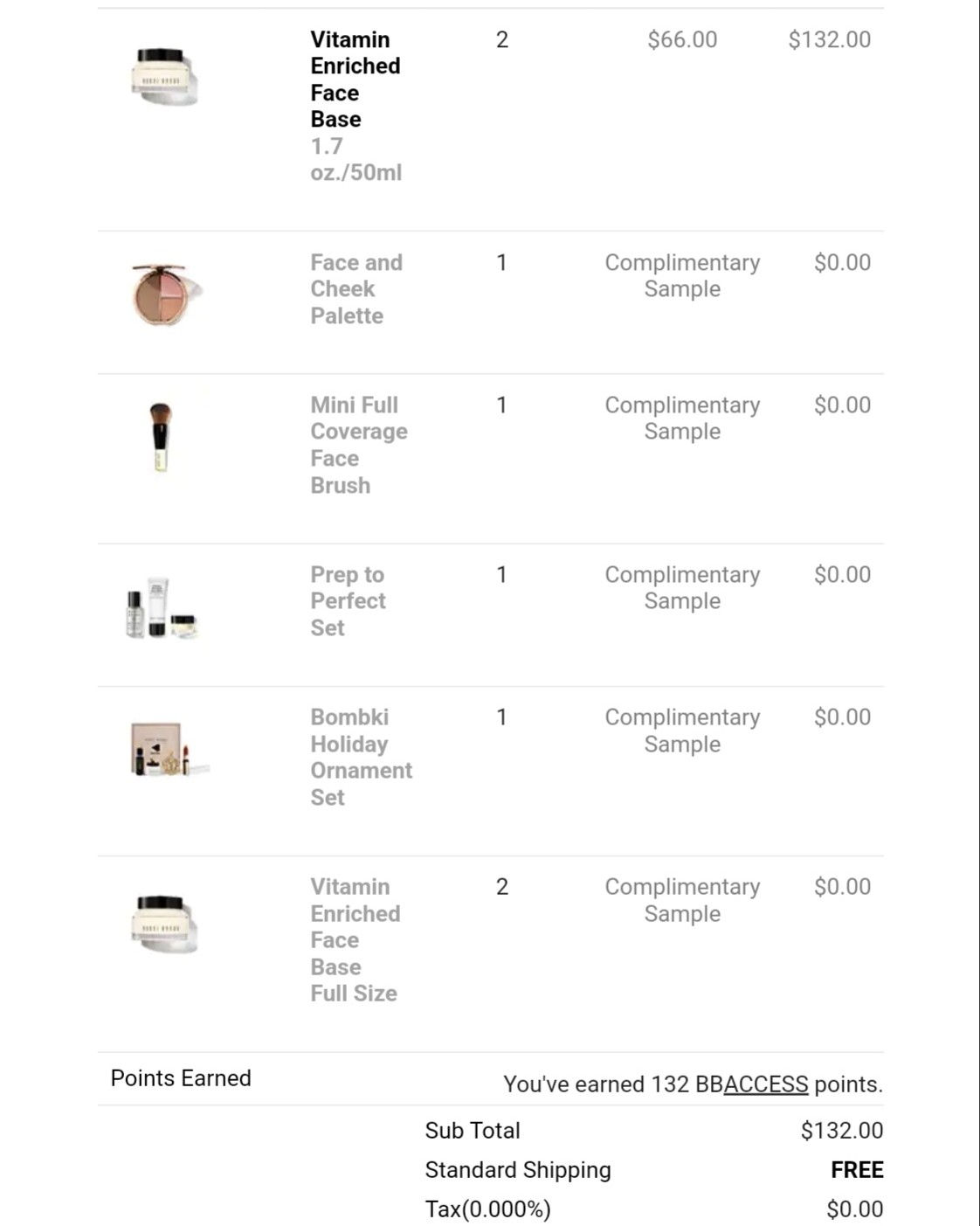The width and height of the screenshot is (980, 1226).
Task: Click the $66.00 unit price
Action: tap(682, 39)
